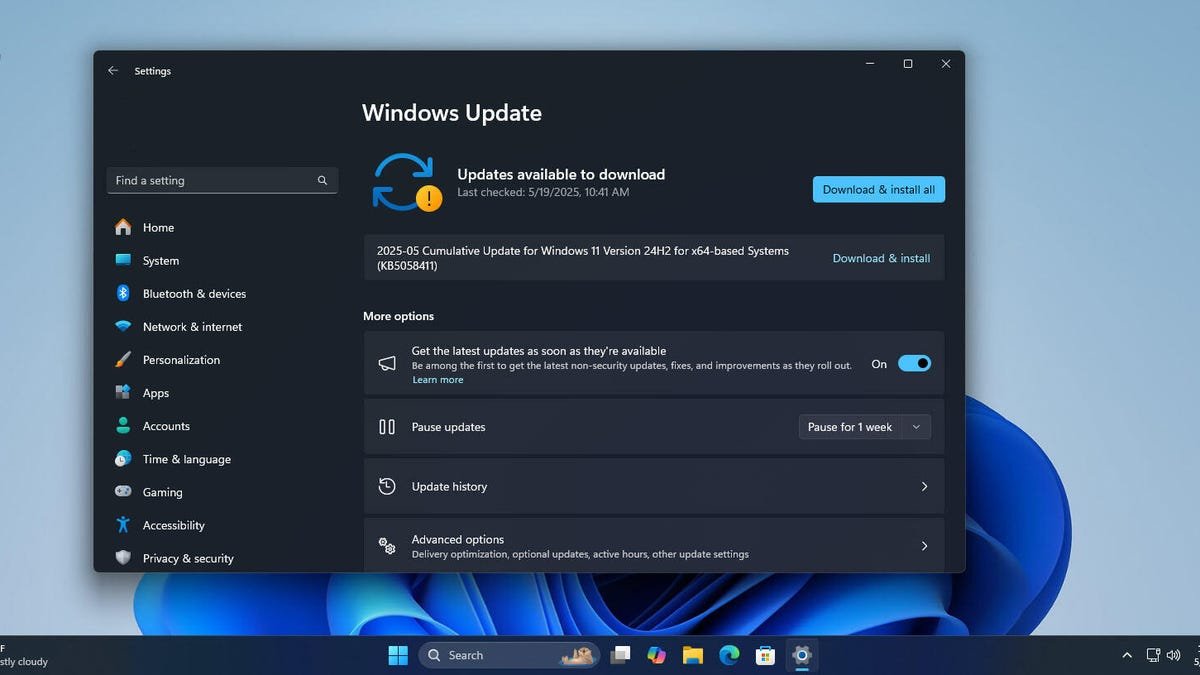Click Download & install all button
The width and height of the screenshot is (1200, 675).
878,189
